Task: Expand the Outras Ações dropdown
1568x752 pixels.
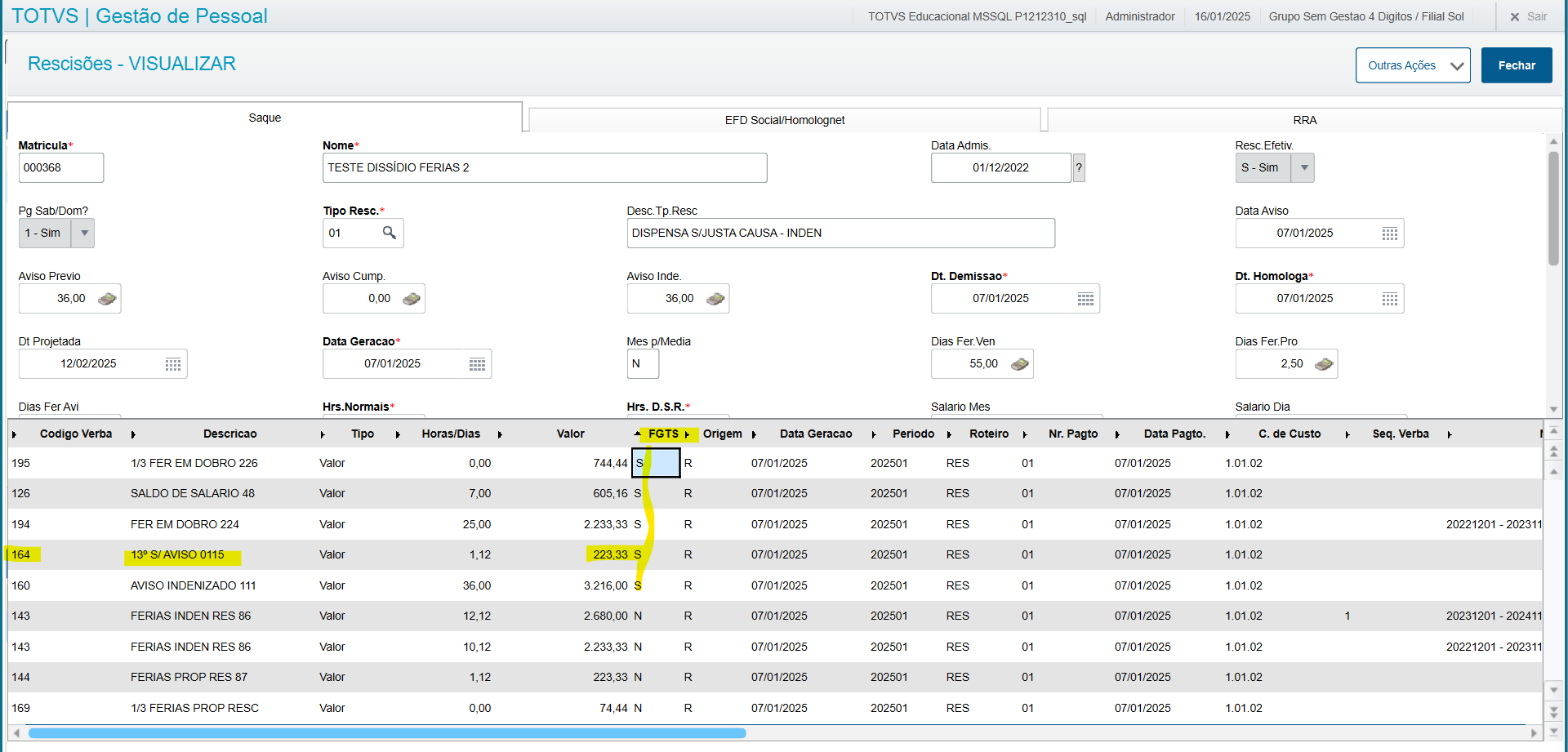Action: 1413,65
